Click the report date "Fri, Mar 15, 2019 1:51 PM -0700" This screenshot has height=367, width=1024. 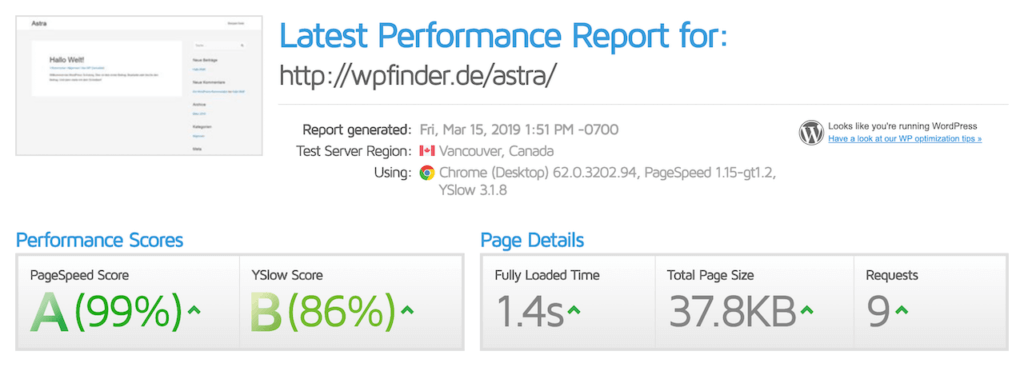(519, 129)
